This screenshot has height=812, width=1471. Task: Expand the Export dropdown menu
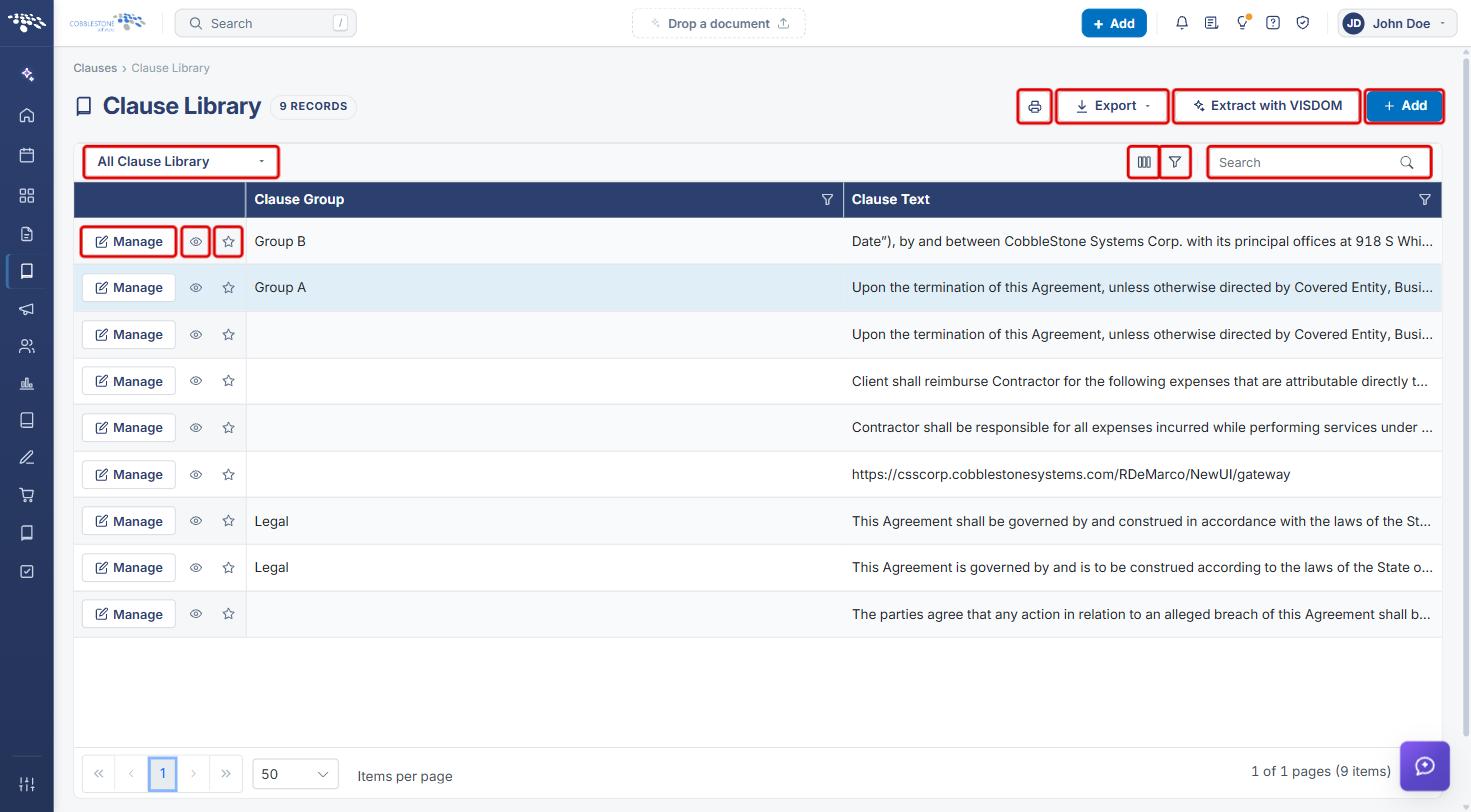pyautogui.click(x=1113, y=106)
